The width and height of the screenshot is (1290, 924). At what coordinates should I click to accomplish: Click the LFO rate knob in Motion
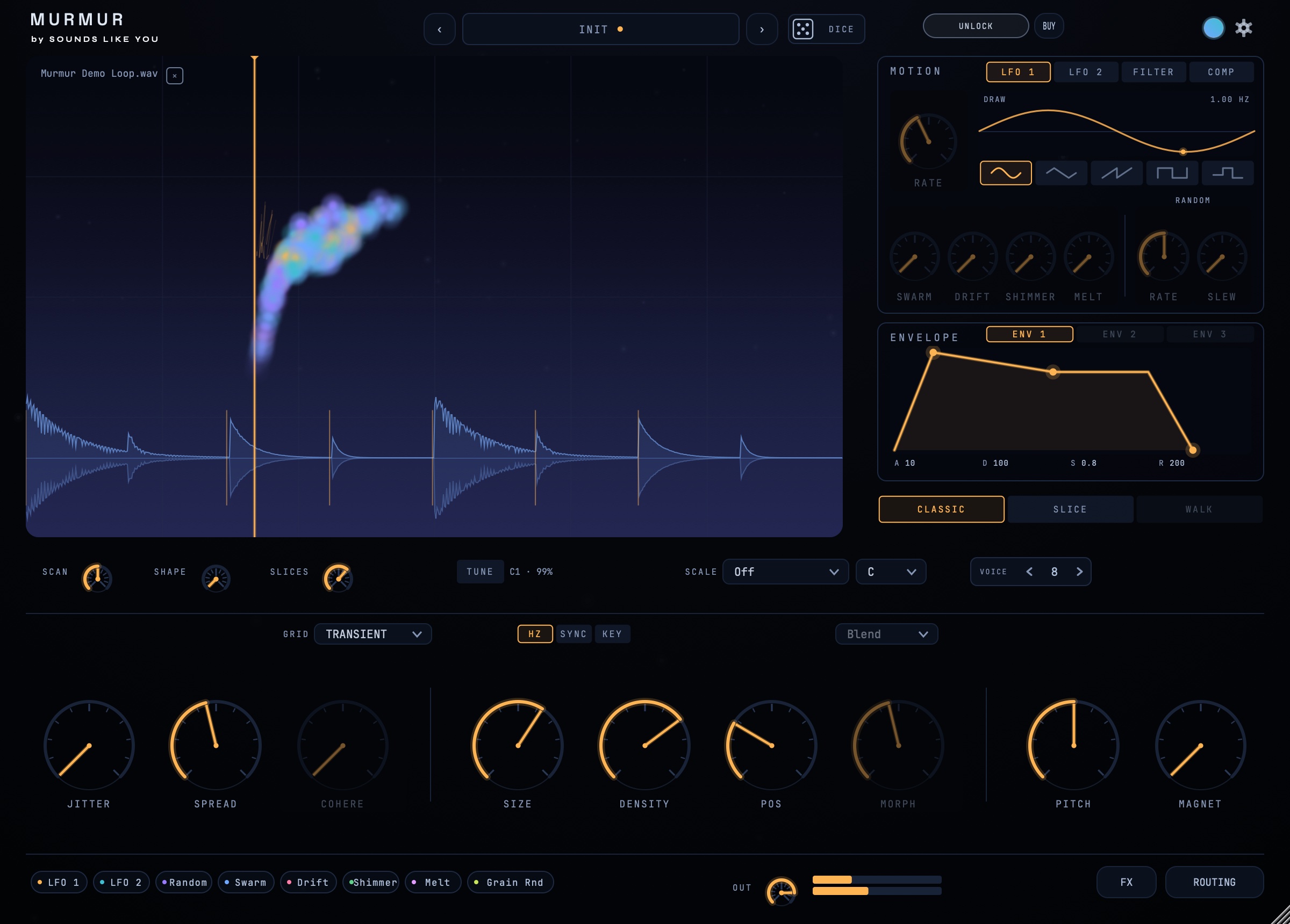point(928,141)
